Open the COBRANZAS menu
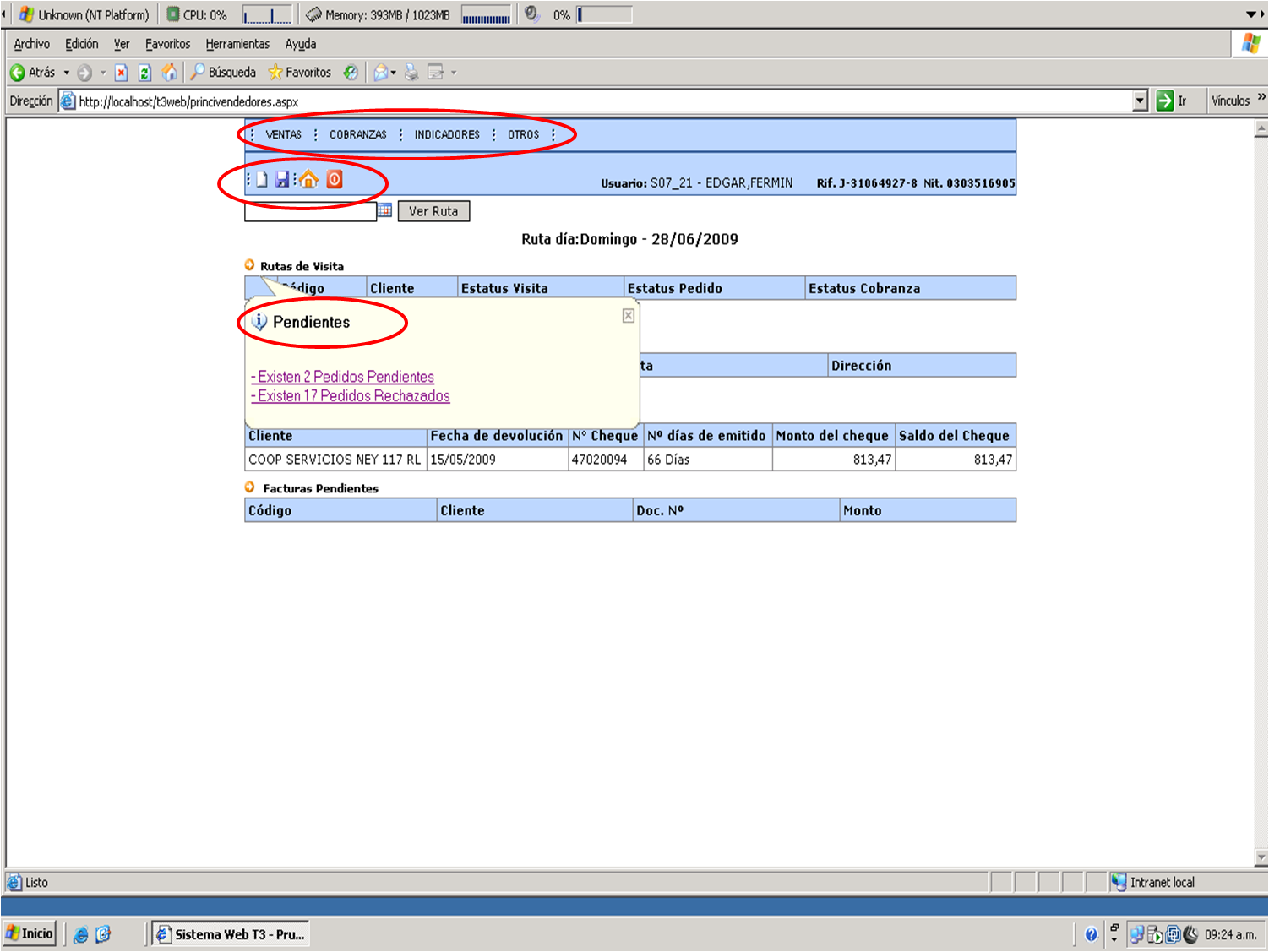1269x952 pixels. (x=358, y=134)
